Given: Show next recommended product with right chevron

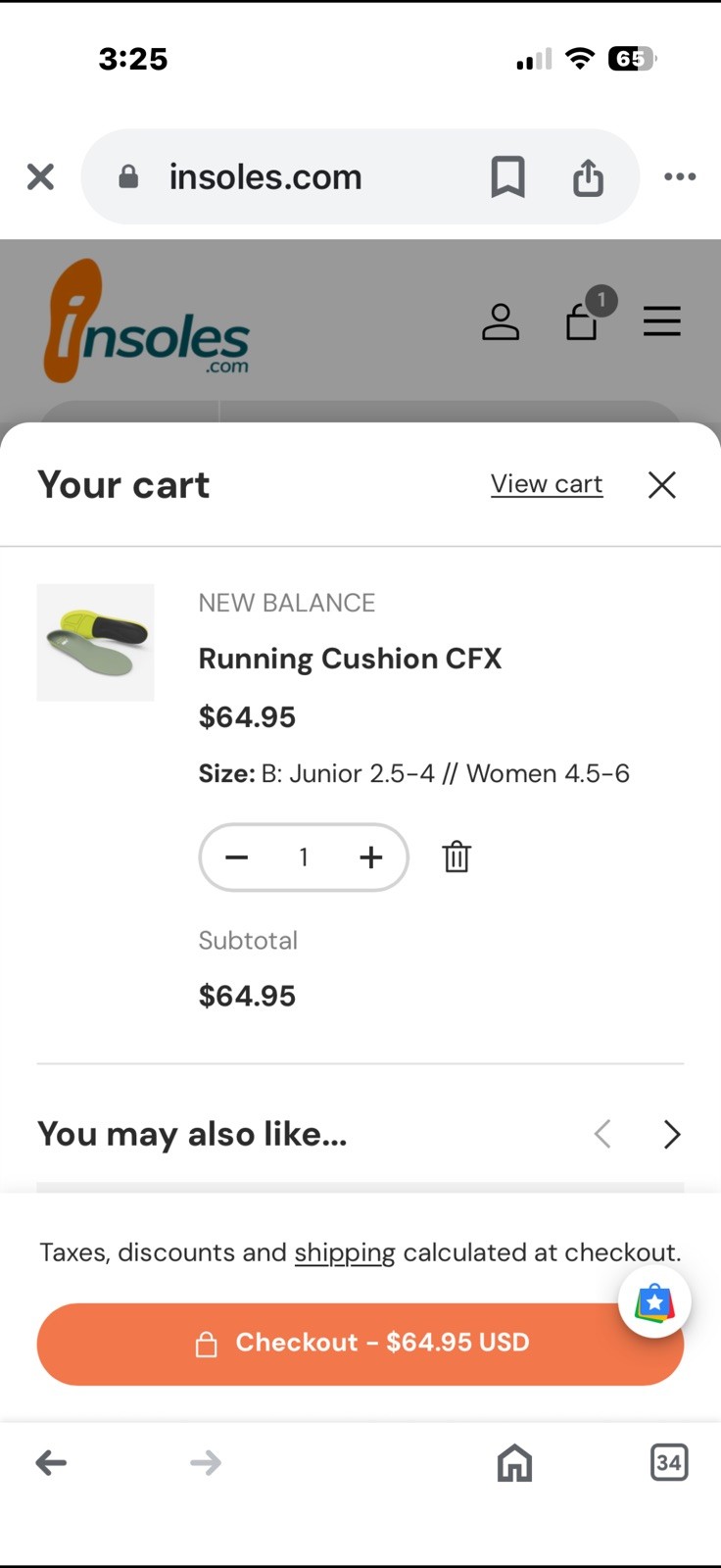Looking at the screenshot, I should [672, 1134].
